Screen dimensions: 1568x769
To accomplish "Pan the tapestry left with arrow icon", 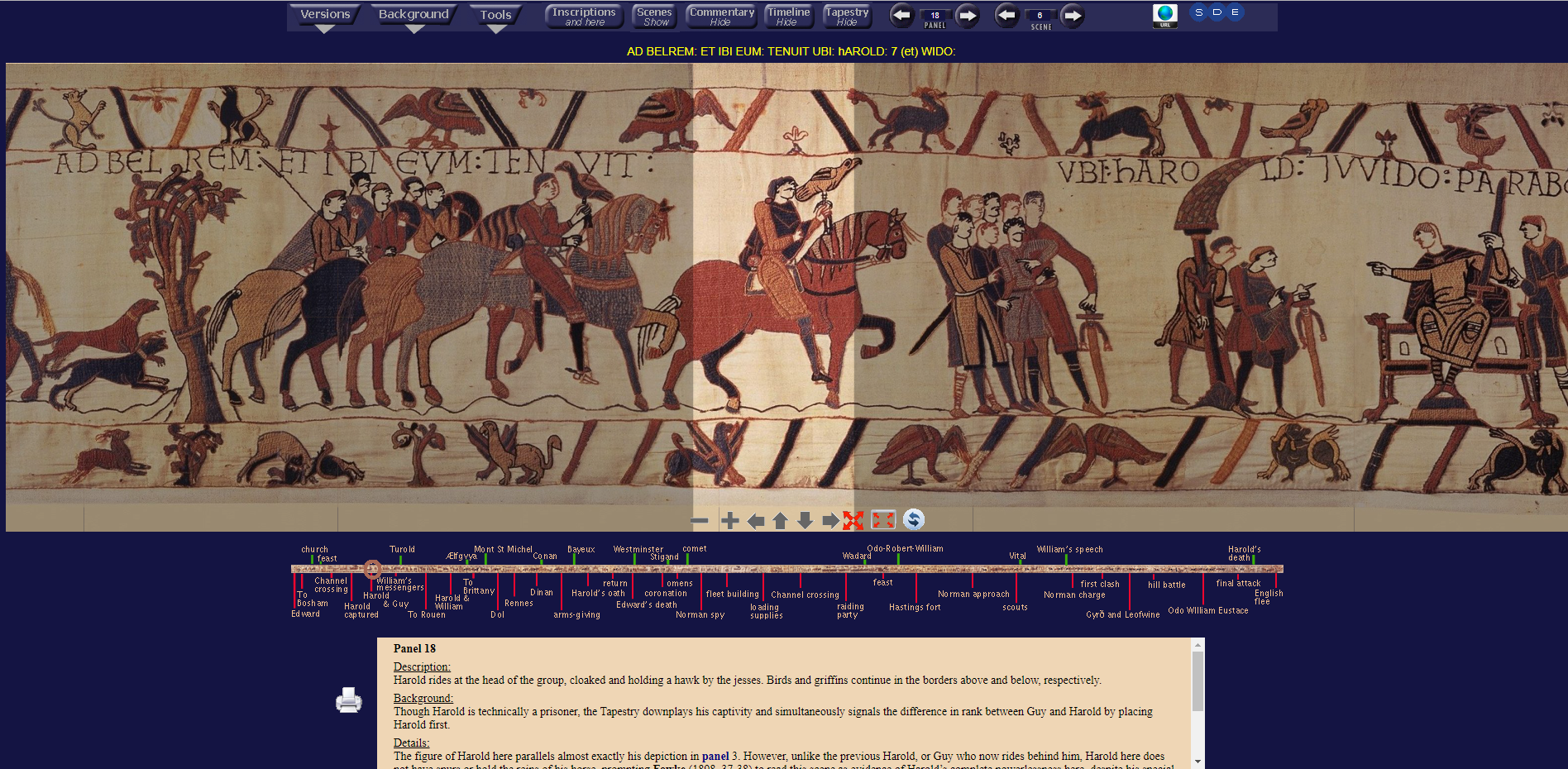I will click(755, 520).
